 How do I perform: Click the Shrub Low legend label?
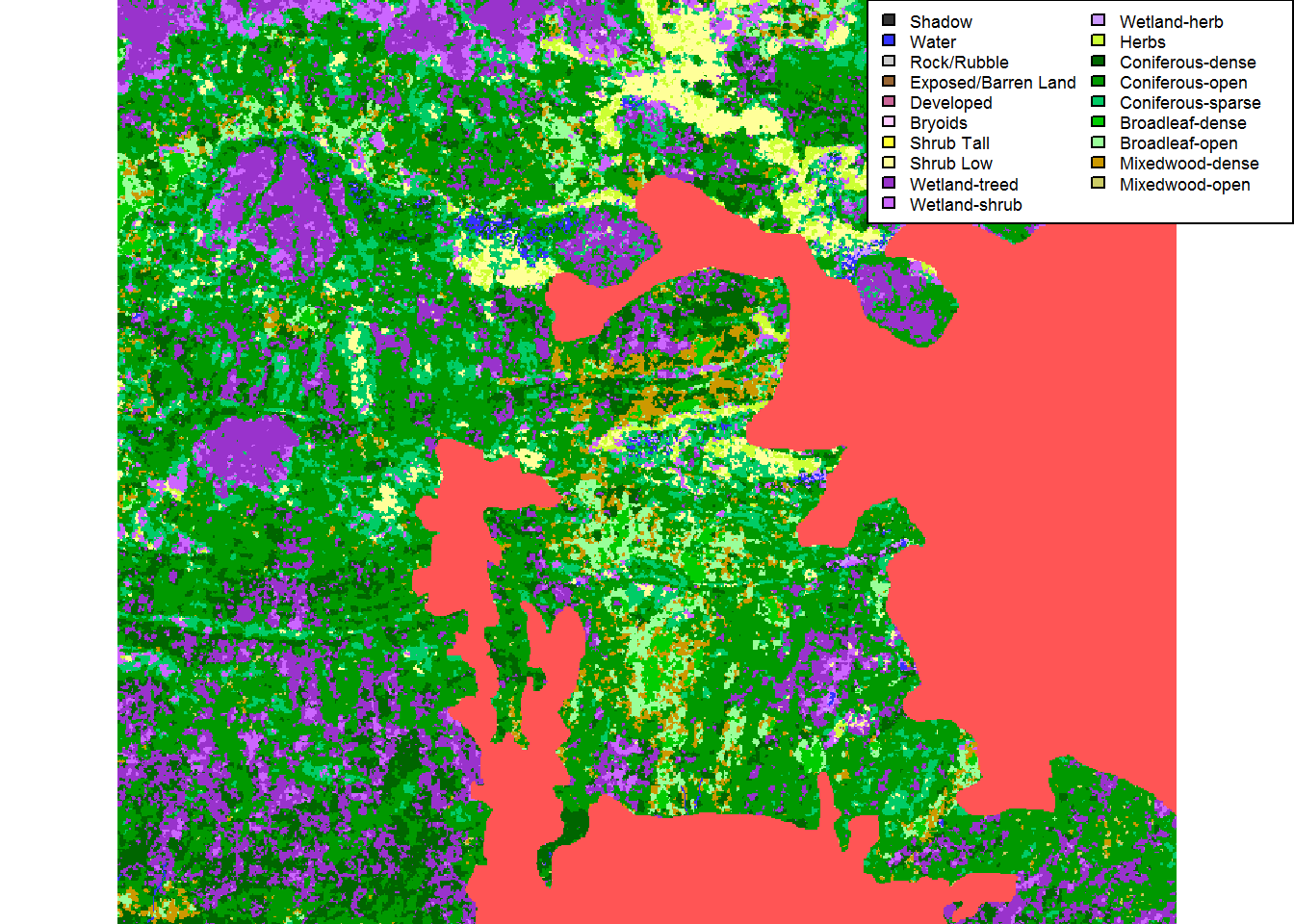950,164
